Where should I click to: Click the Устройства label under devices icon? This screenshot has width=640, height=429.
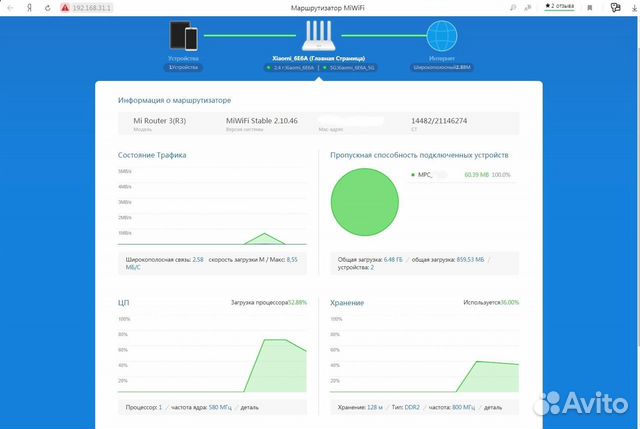click(183, 60)
